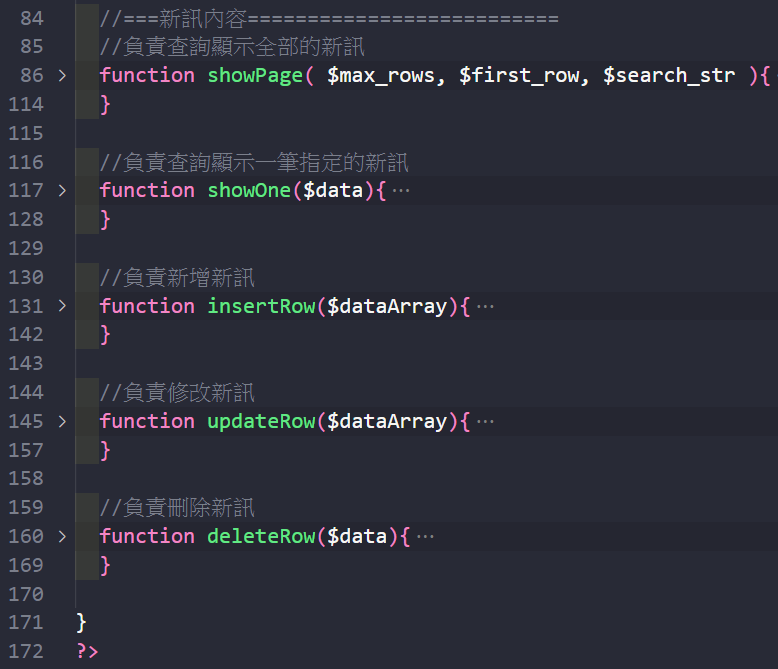The width and height of the screenshot is (778, 669).
Task: Click the folded ellipsis after showOne($data){
Action: [401, 190]
